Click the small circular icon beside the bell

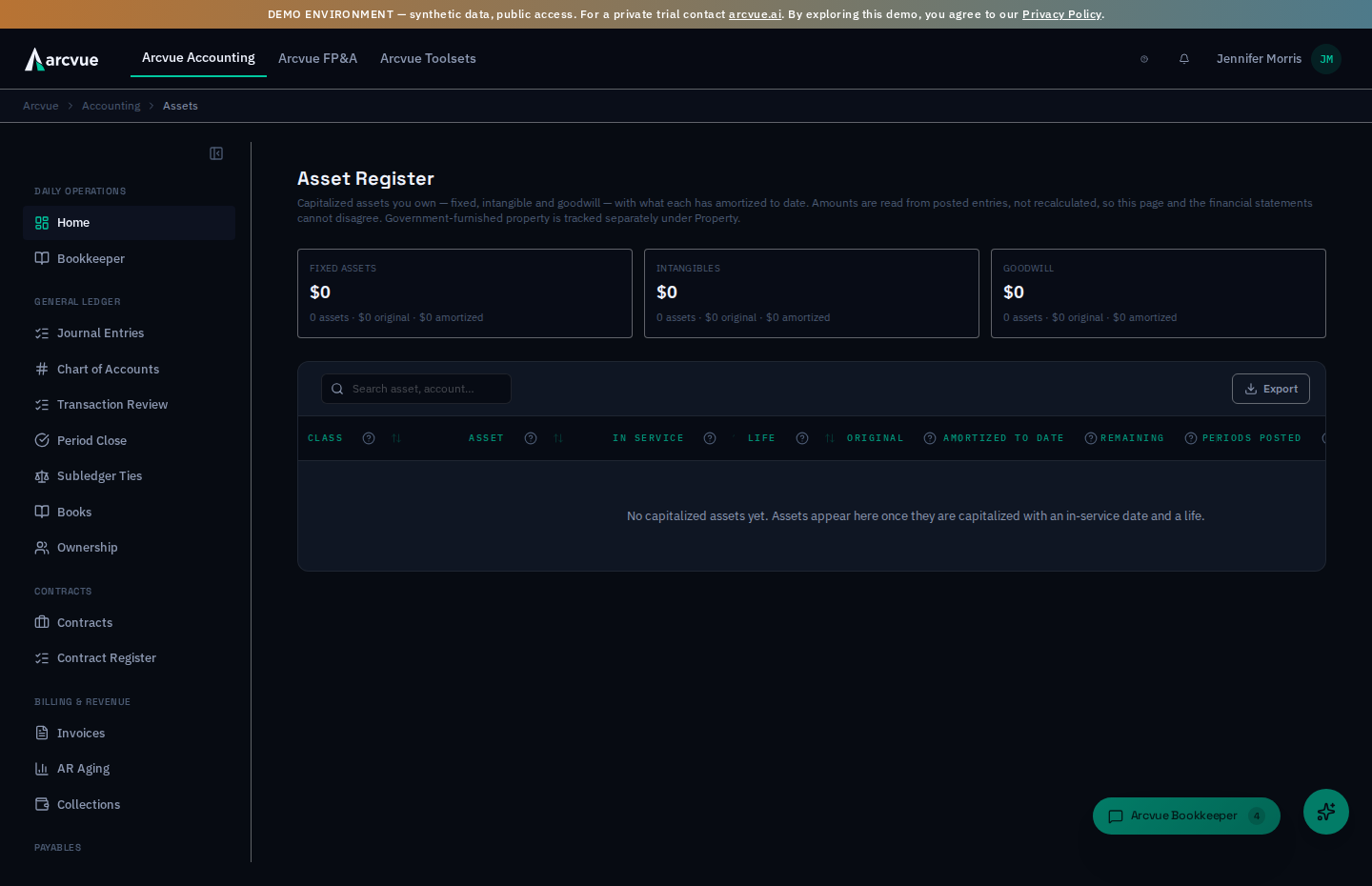point(1144,59)
